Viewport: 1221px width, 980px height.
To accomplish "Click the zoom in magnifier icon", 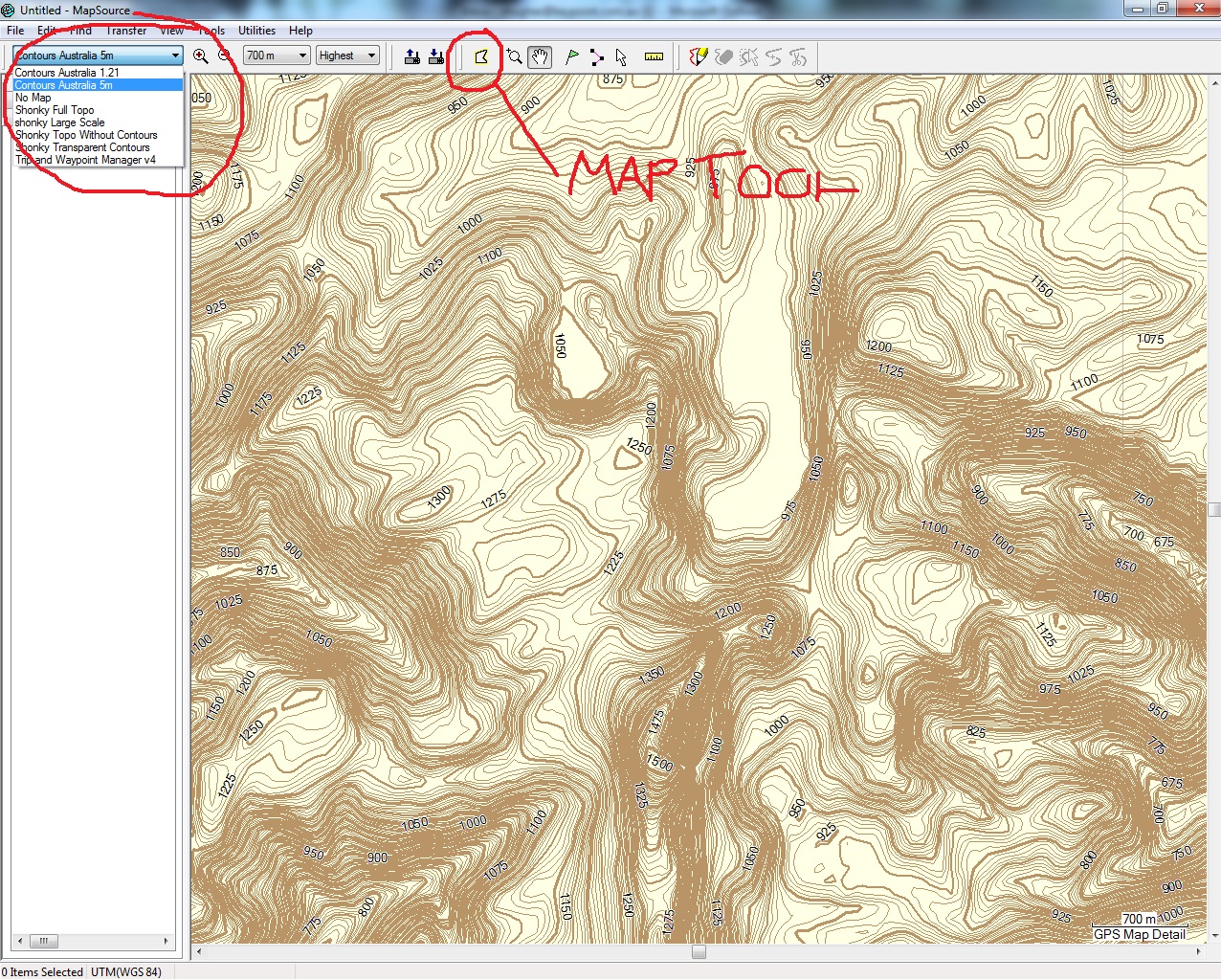I will 201,56.
